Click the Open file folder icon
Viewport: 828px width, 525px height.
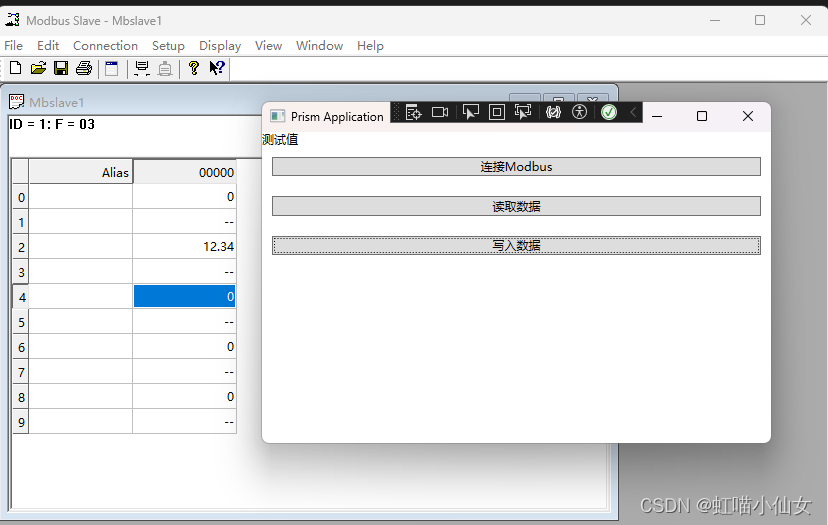[x=38, y=68]
